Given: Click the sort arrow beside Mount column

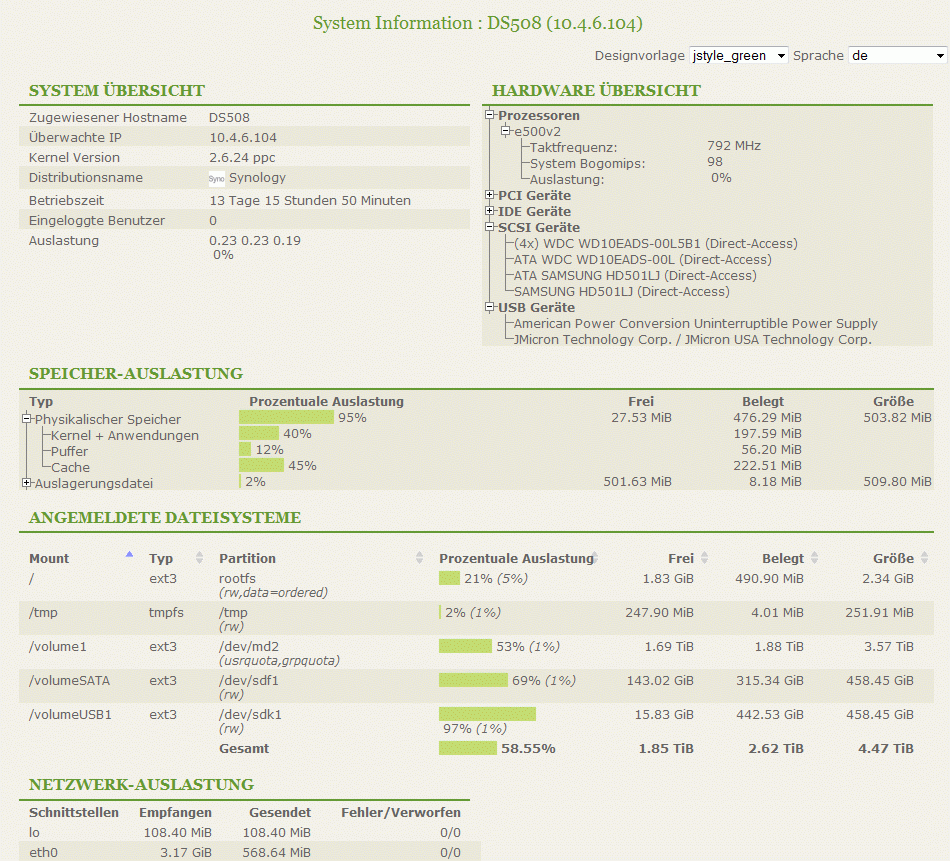Looking at the screenshot, I should [129, 554].
